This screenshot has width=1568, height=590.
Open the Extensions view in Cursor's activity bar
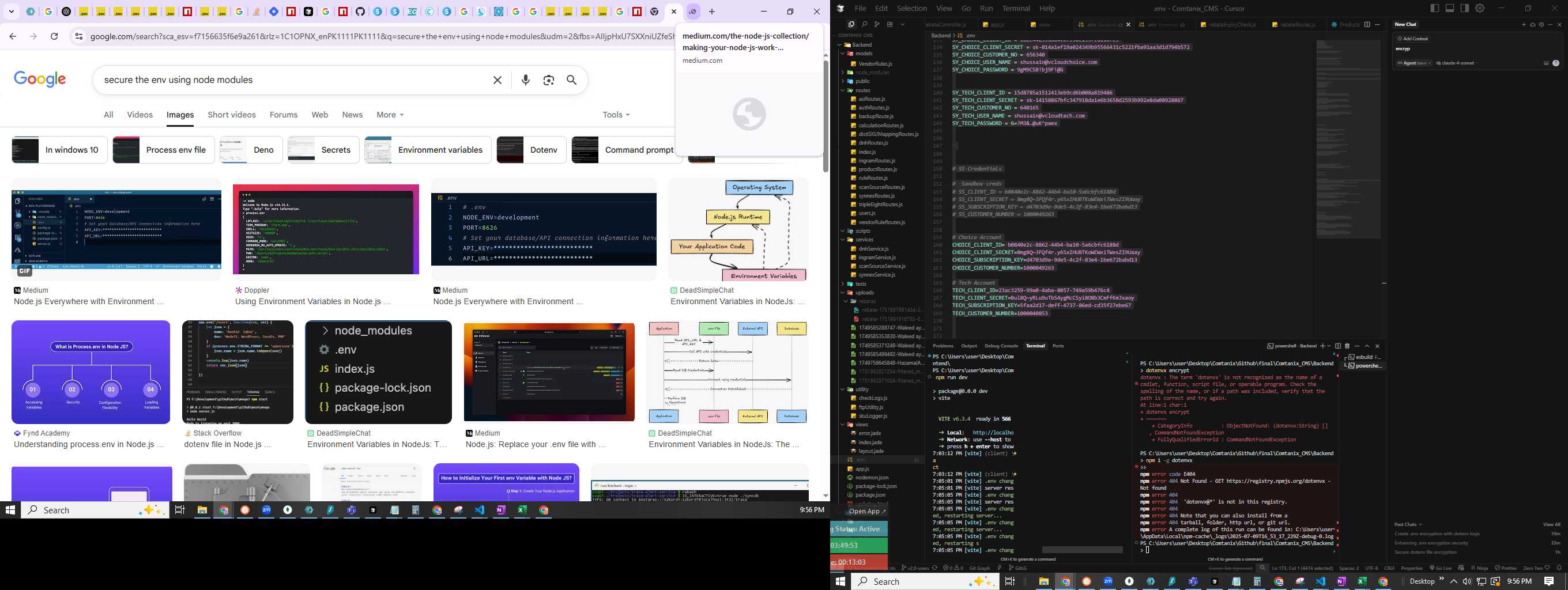[x=890, y=24]
